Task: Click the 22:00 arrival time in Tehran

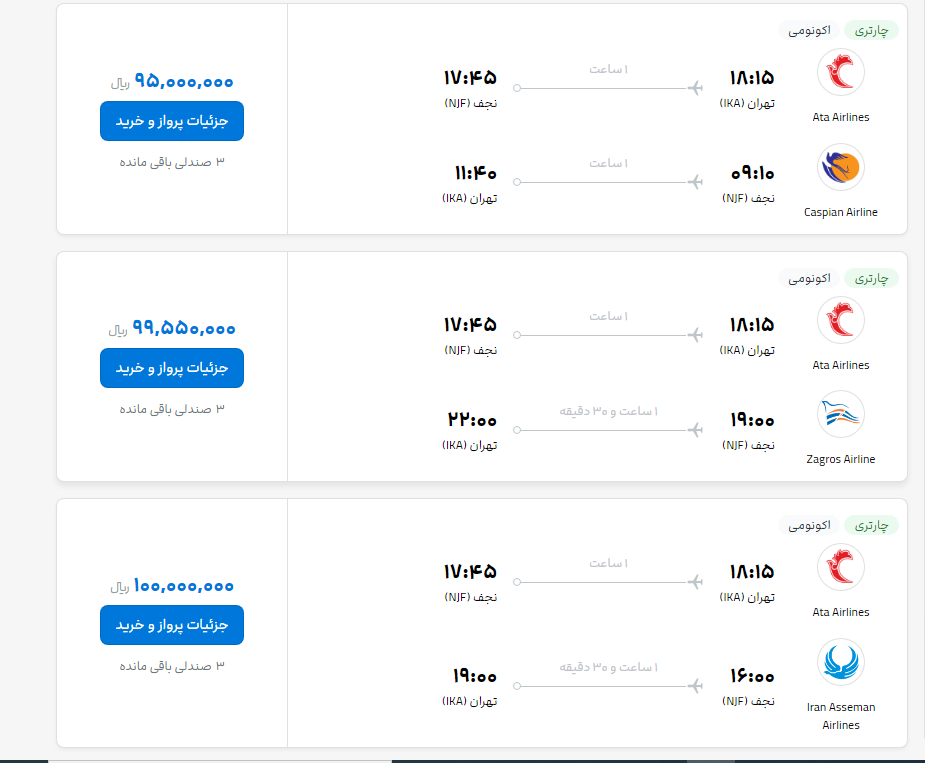Action: click(470, 421)
